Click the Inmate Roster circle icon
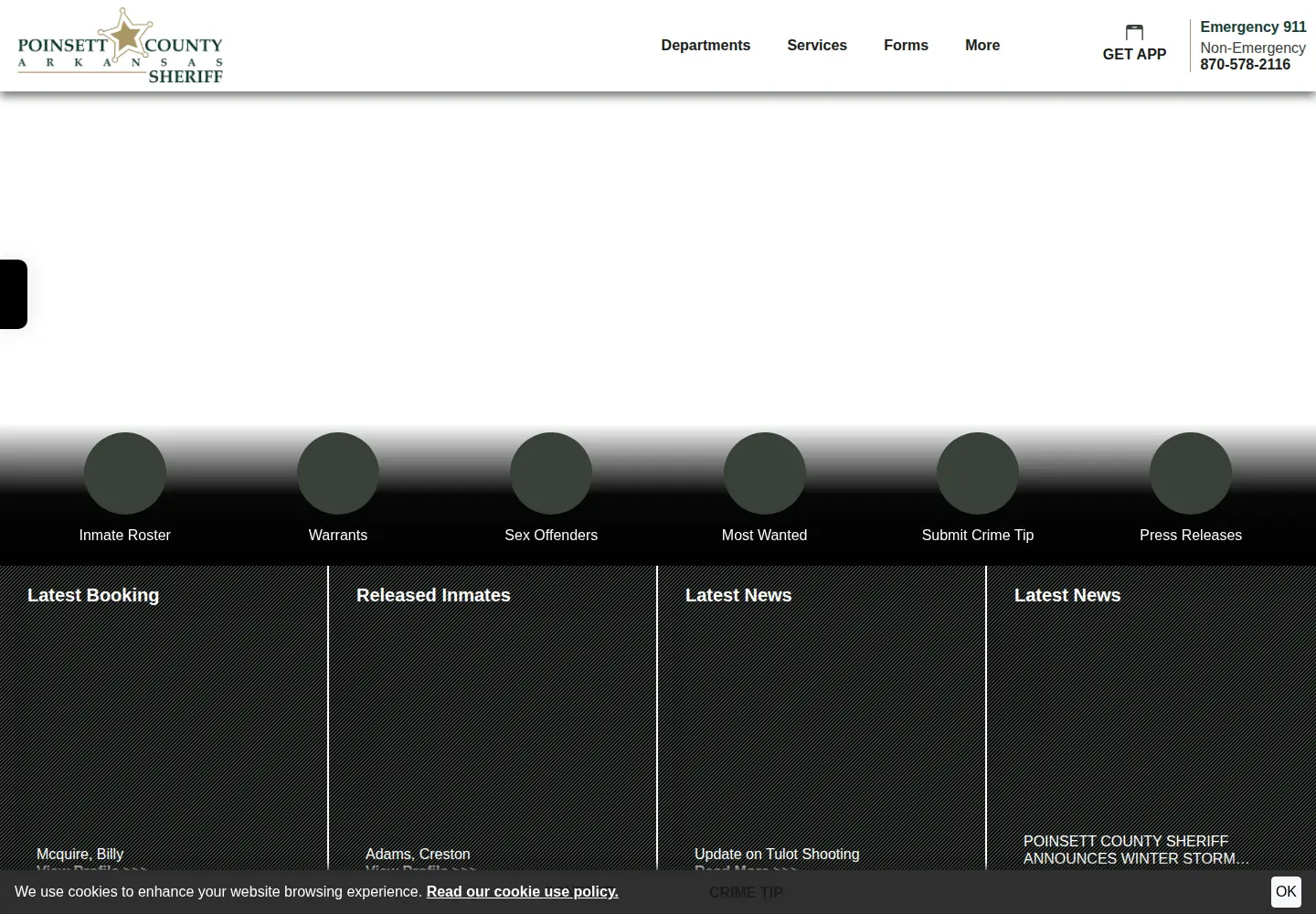Viewport: 1316px width, 914px height. pos(125,473)
